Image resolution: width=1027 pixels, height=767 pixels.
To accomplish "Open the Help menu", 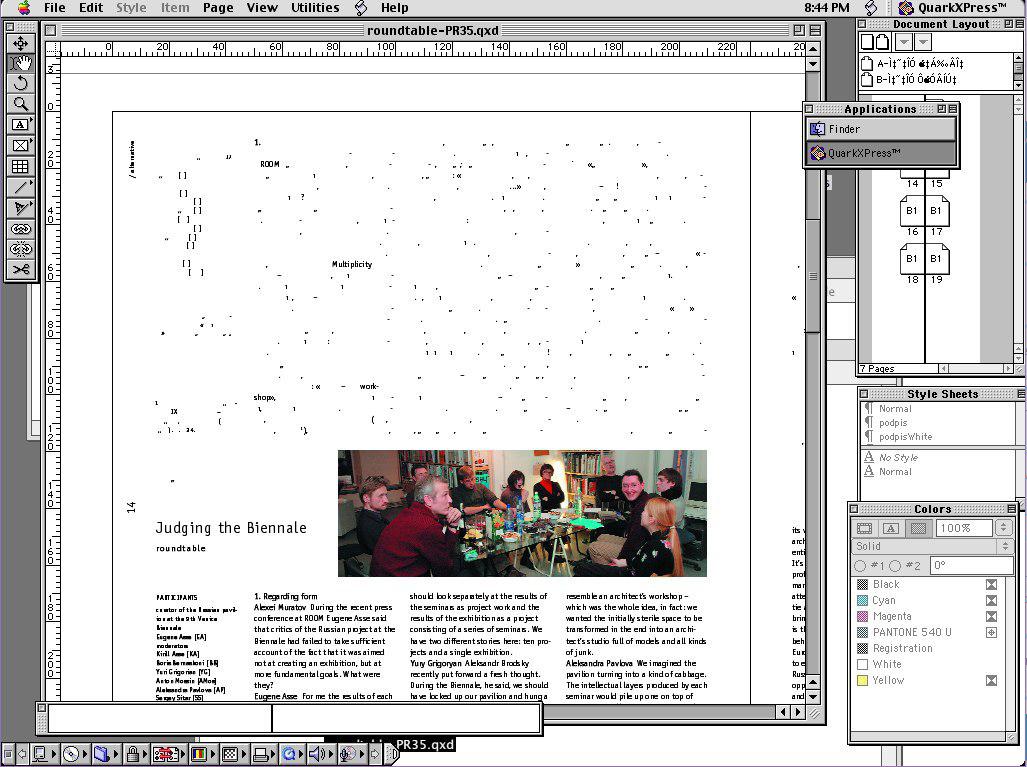I will coord(394,8).
